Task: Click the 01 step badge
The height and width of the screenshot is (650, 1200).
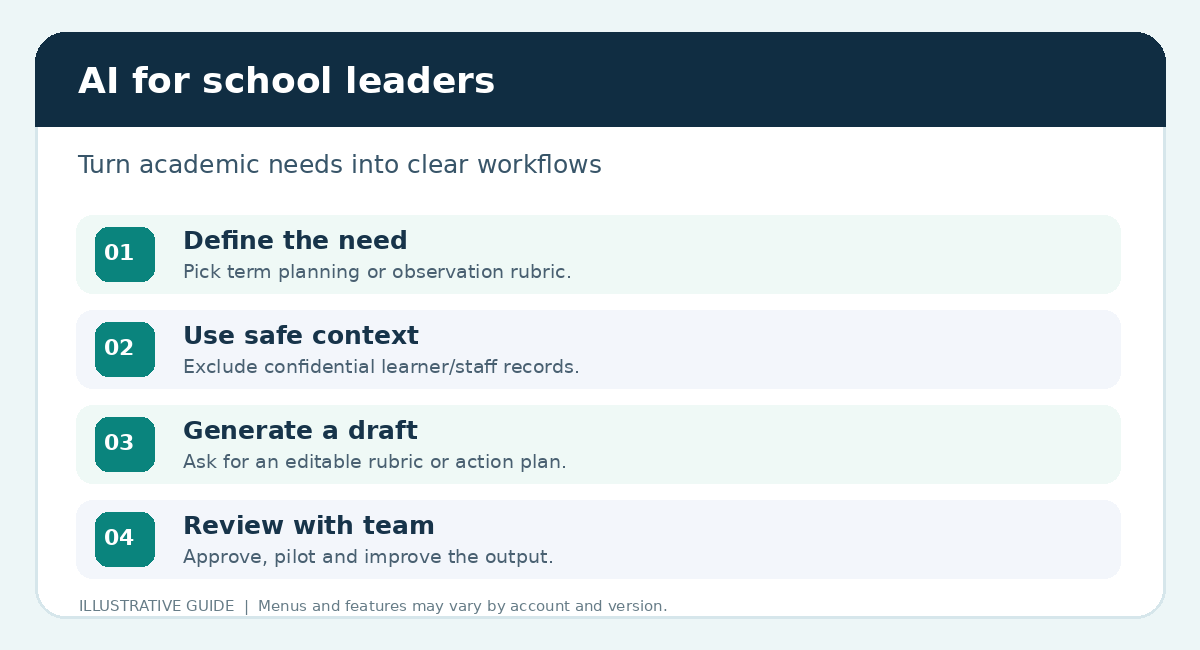Action: [x=125, y=254]
